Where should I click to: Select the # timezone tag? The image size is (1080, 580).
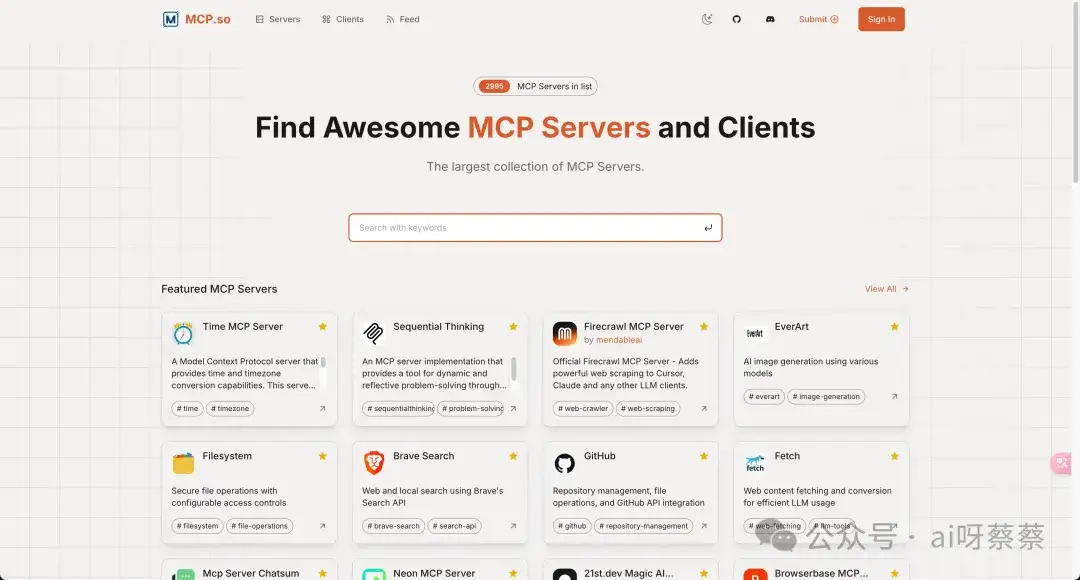click(230, 408)
